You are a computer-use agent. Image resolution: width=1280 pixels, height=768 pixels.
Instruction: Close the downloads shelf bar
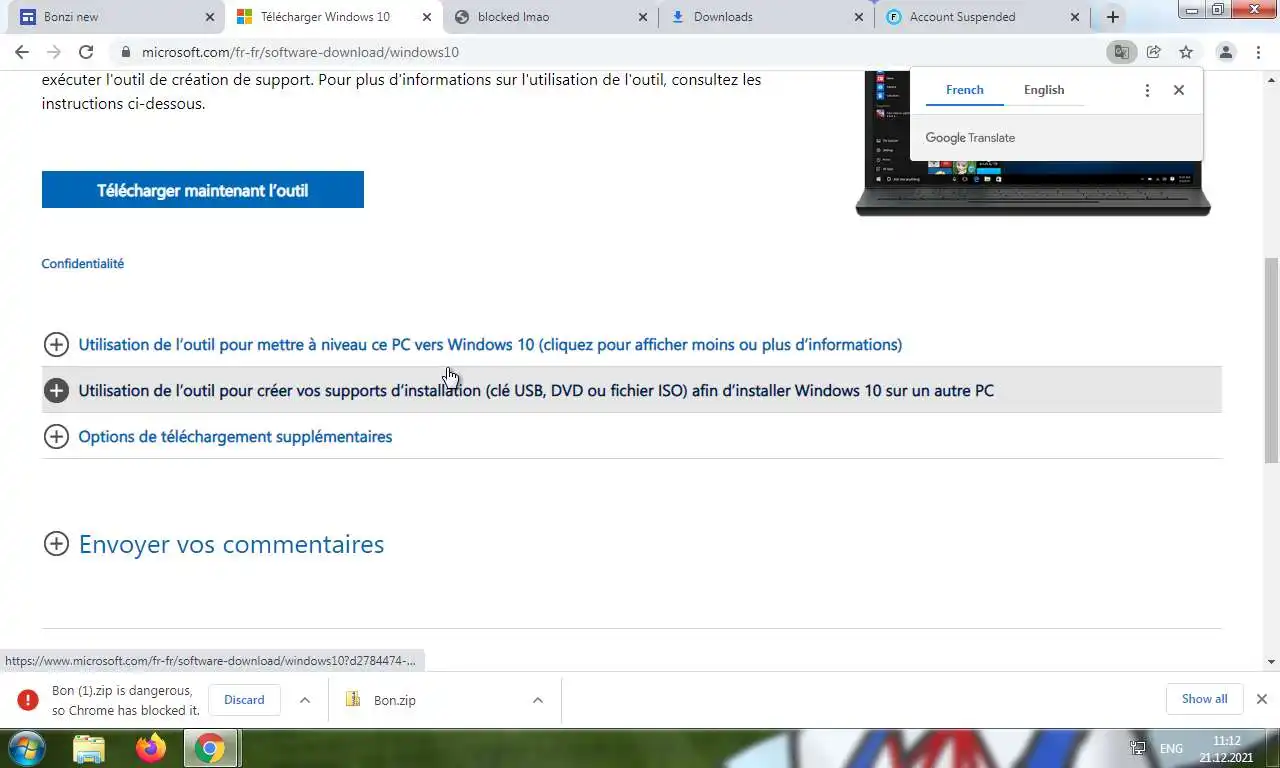1262,699
